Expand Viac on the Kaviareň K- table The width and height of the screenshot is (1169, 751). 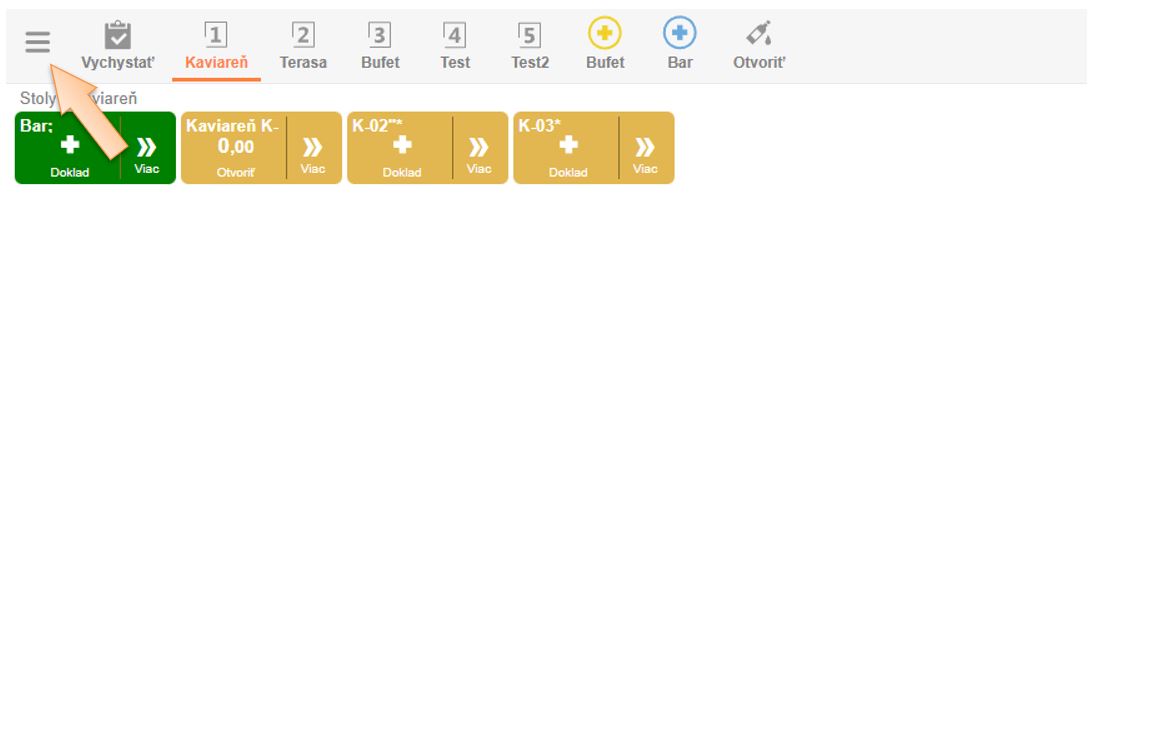click(313, 152)
